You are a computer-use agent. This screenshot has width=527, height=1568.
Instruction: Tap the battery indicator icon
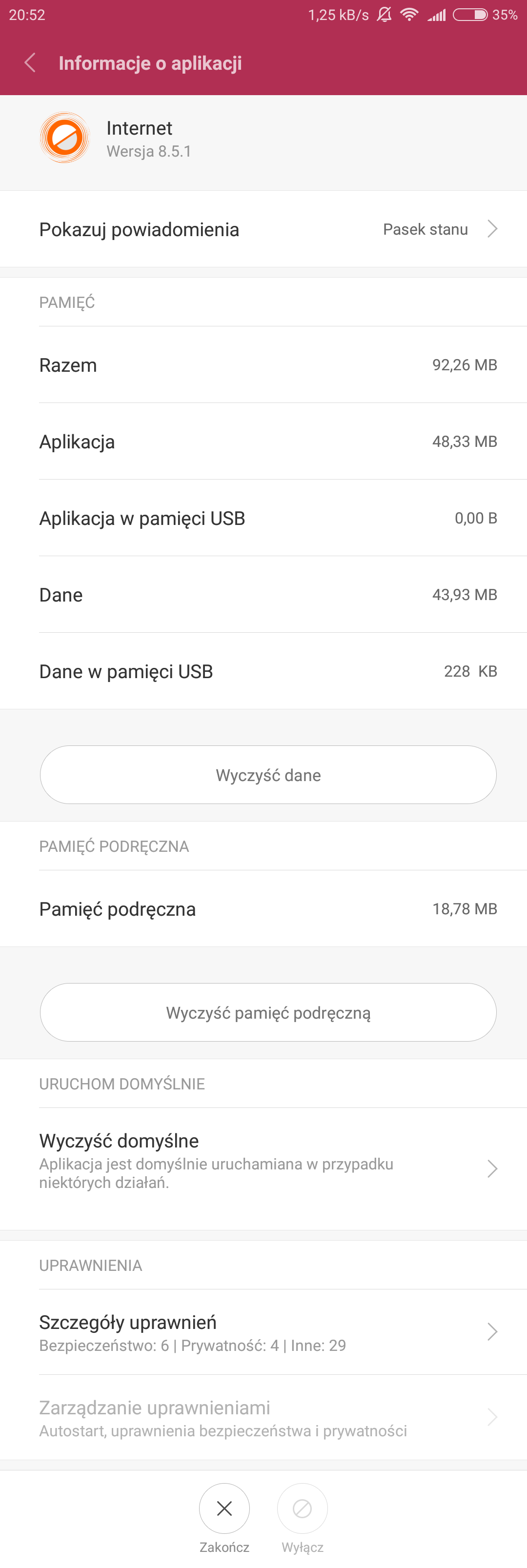pos(470,15)
